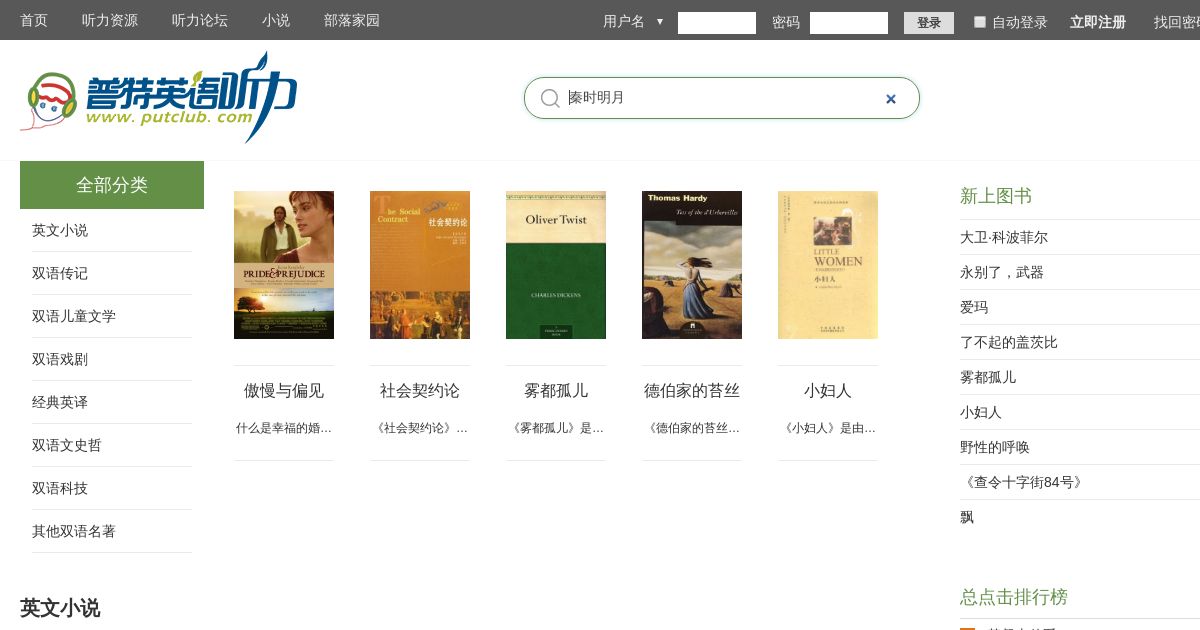Click the search field containing 秦时明月
The width and height of the screenshot is (1200, 630).
coord(722,98)
